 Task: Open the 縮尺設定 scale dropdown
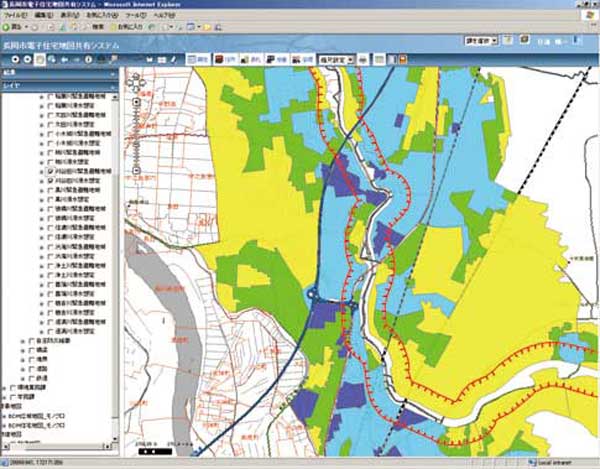coord(341,60)
